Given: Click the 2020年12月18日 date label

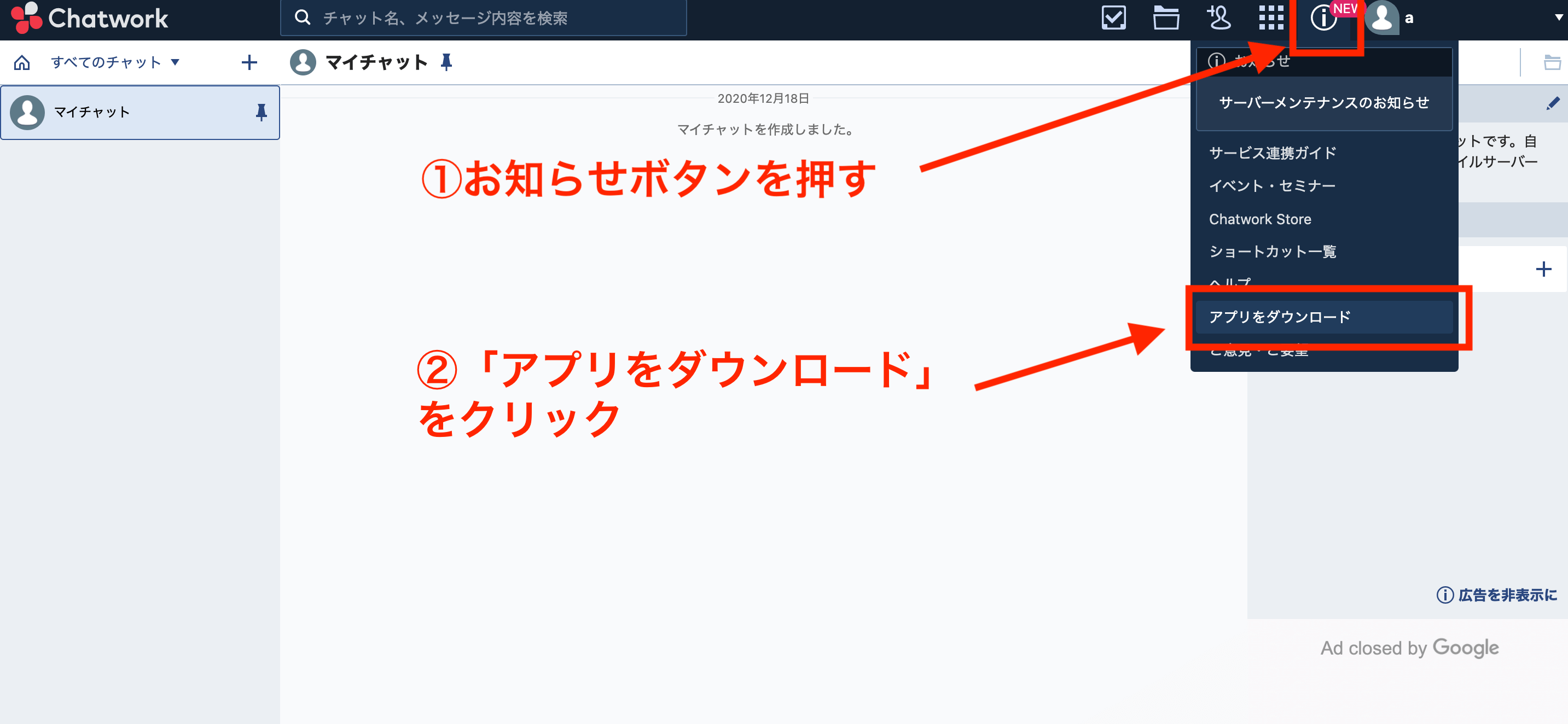Looking at the screenshot, I should tap(763, 98).
